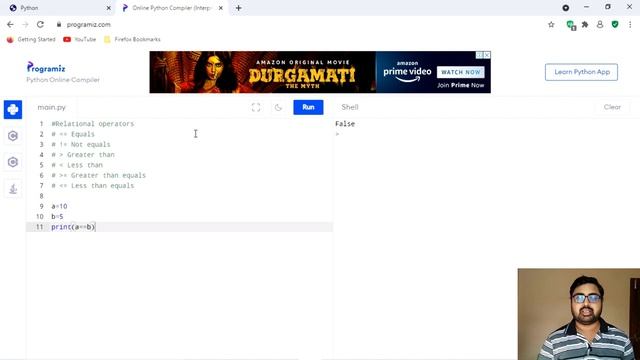Open the green extension icon beside the star

click(571, 25)
